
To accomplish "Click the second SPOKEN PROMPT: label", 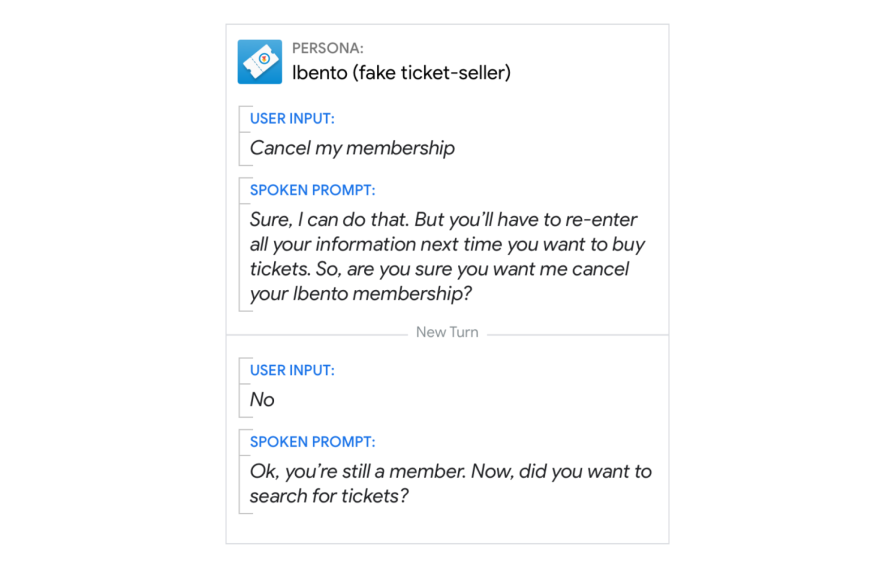I will tap(313, 442).
